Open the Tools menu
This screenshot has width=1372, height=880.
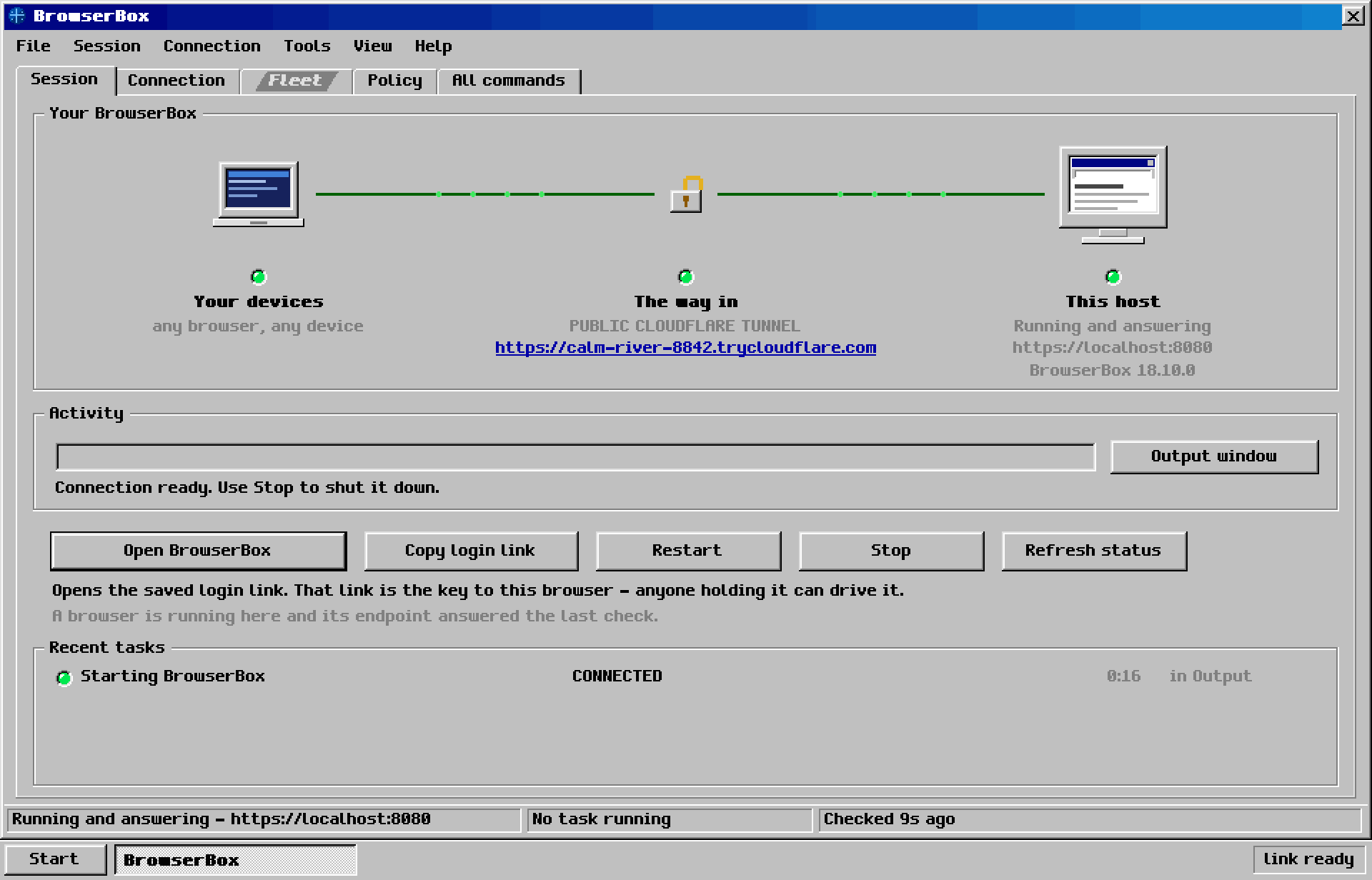(x=307, y=46)
